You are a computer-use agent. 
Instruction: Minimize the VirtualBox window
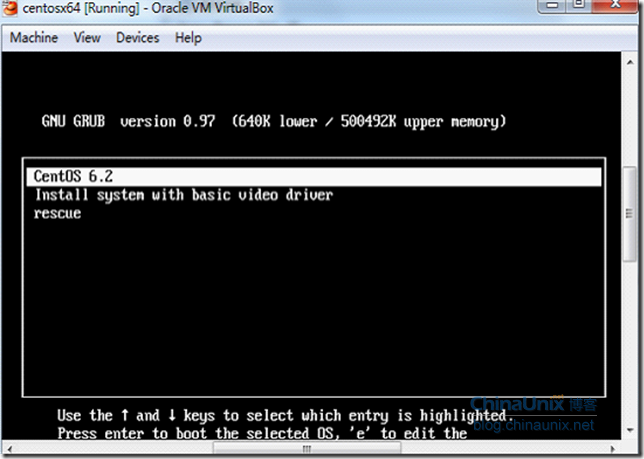pos(552,5)
